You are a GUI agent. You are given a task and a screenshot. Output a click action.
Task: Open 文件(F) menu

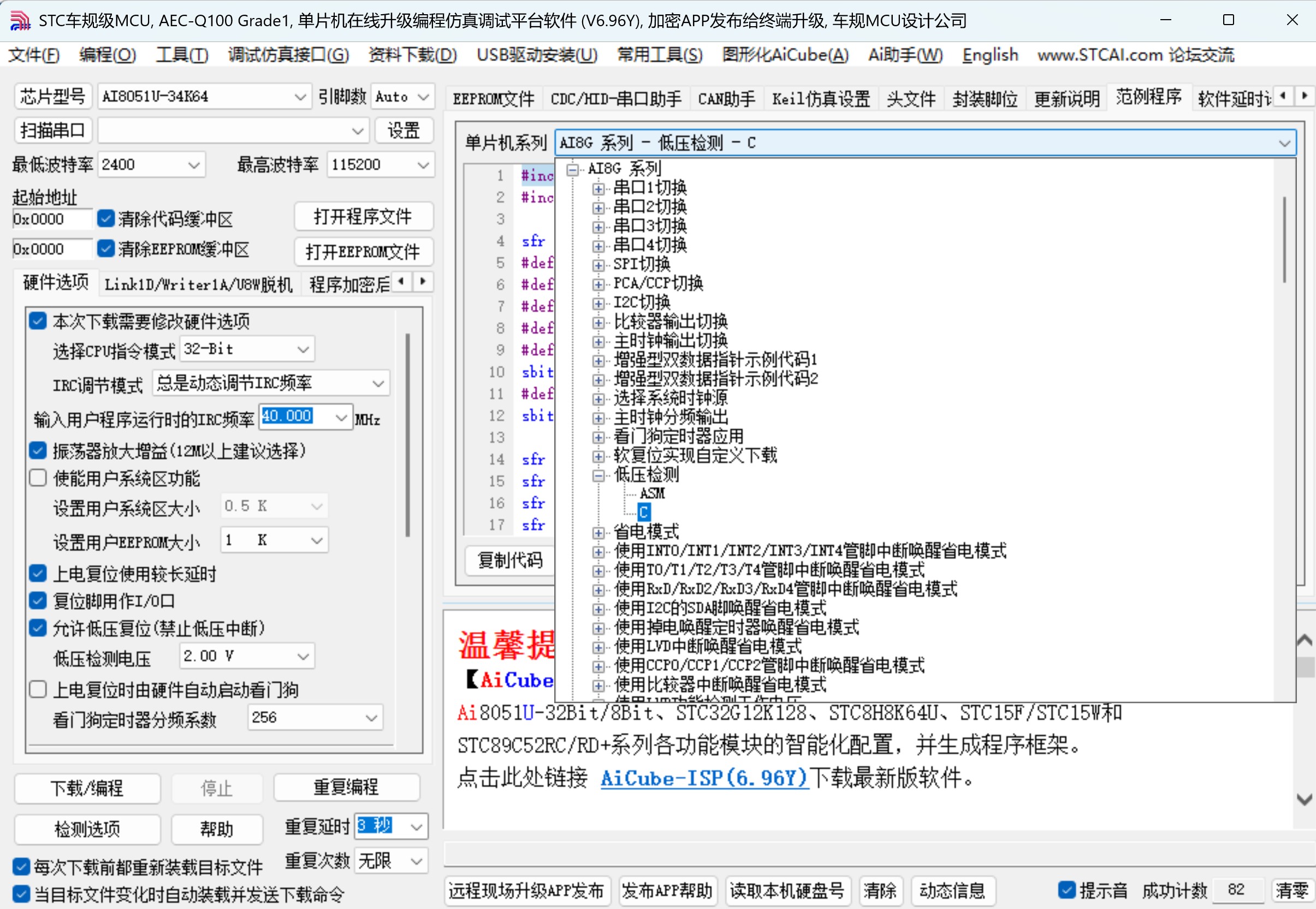click(34, 55)
